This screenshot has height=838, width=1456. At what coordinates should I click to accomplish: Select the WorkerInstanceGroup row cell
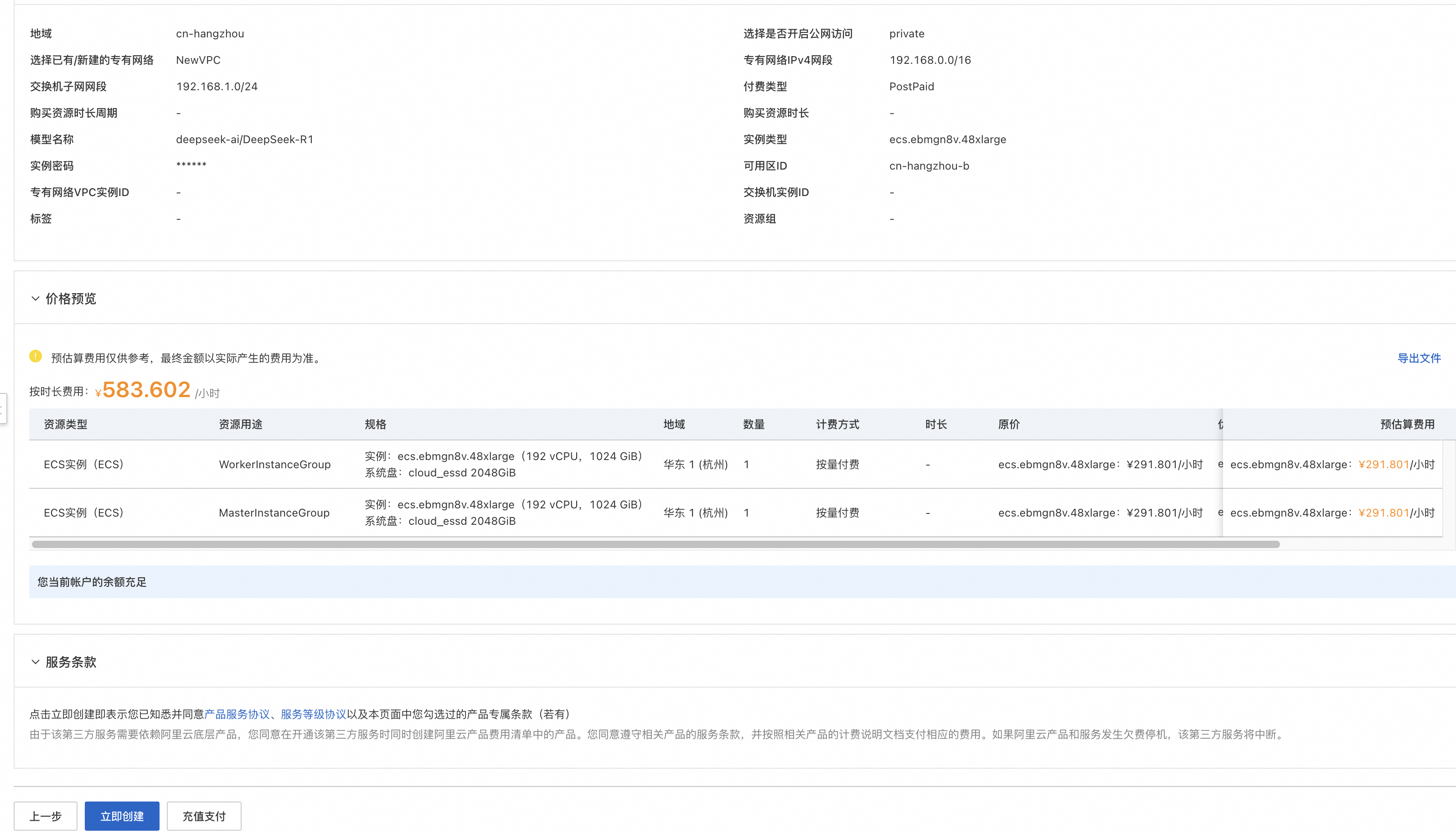point(274,465)
